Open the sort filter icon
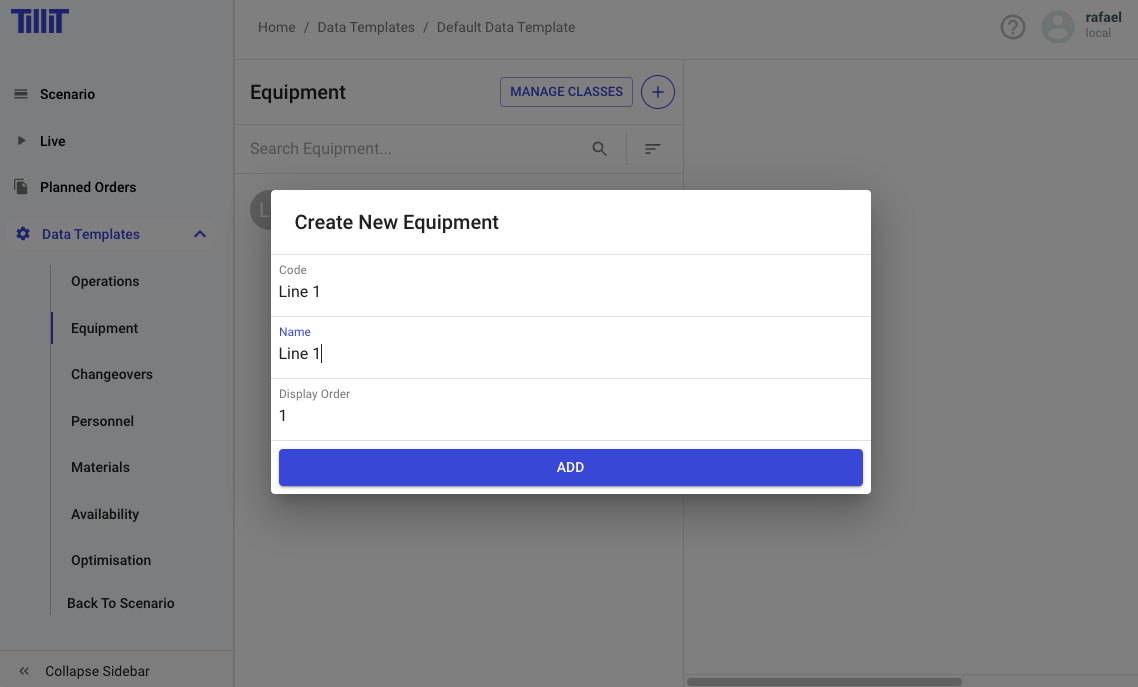The width and height of the screenshot is (1138, 687). [x=653, y=149]
